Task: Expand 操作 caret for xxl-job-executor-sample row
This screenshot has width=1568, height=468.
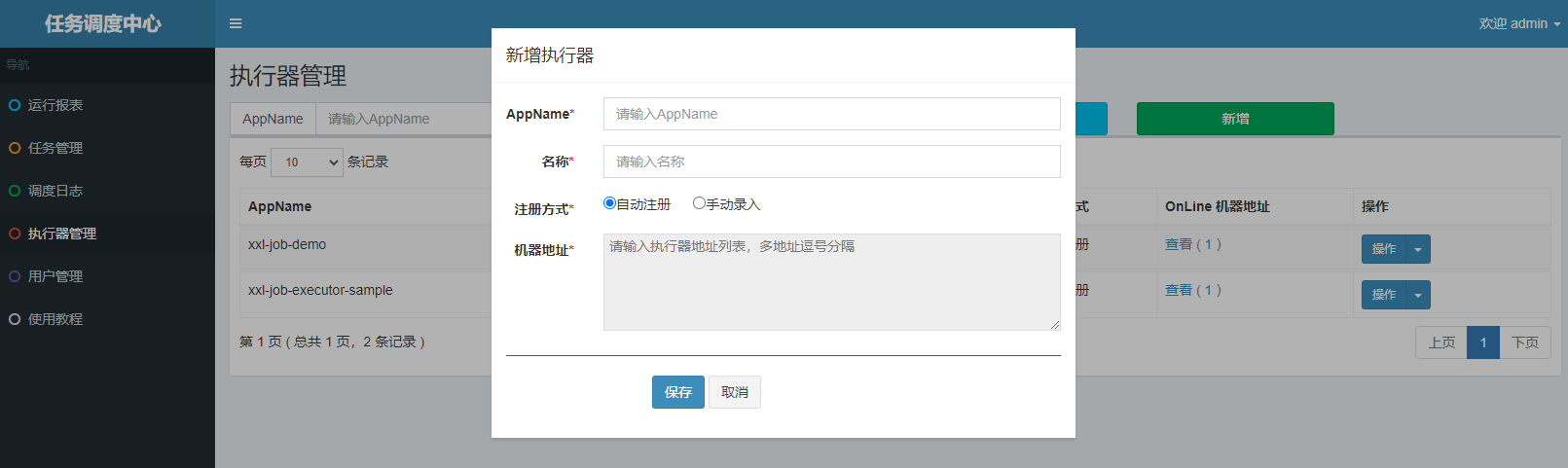Action: [x=1418, y=295]
